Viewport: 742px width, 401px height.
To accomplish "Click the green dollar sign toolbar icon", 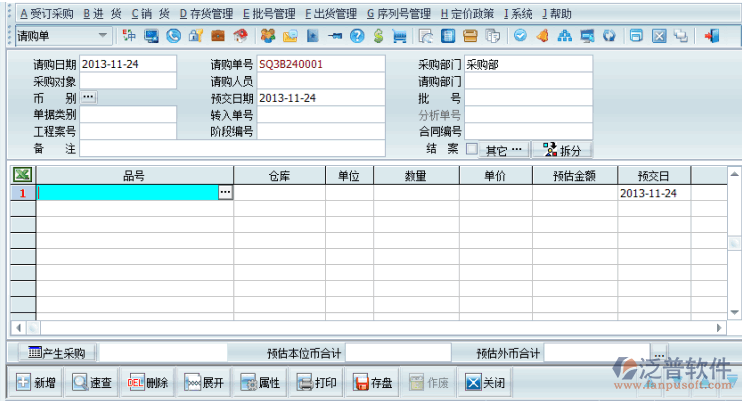I will (378, 37).
